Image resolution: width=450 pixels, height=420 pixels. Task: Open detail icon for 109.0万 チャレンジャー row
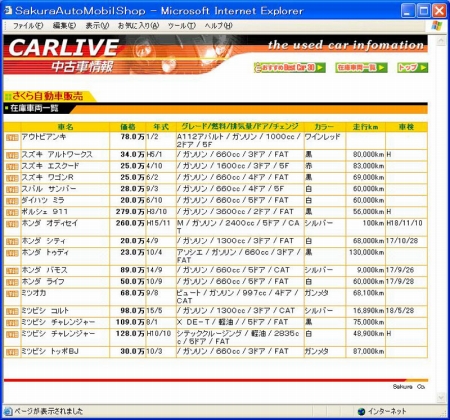click(12, 323)
